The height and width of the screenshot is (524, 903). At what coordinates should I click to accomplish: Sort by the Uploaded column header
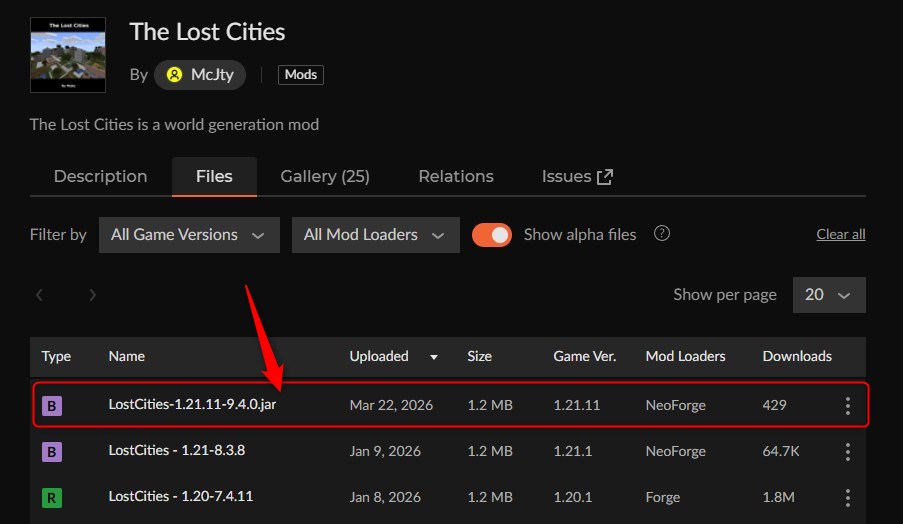(379, 356)
